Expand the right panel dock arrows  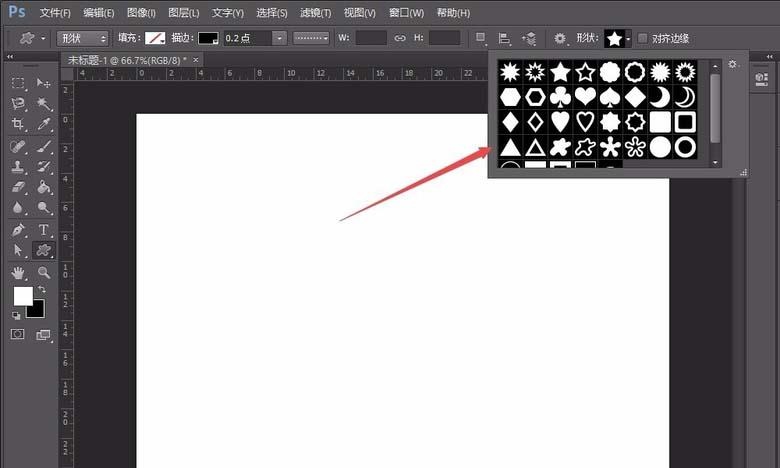tap(769, 57)
